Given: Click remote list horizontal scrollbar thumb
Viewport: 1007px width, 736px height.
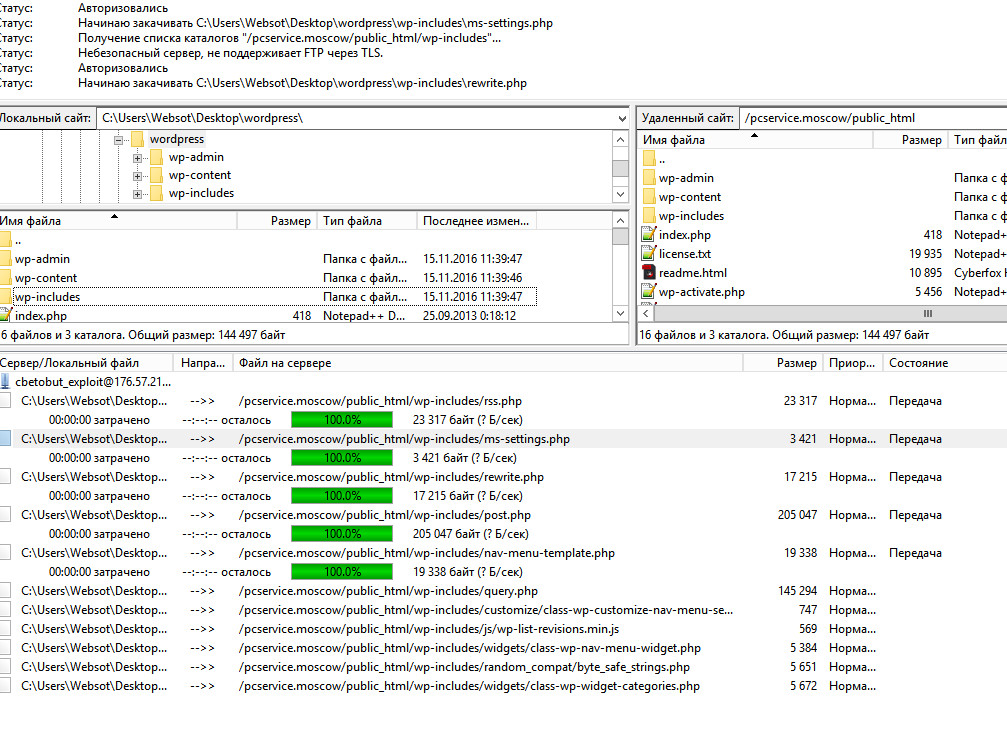Looking at the screenshot, I should click(x=830, y=313).
